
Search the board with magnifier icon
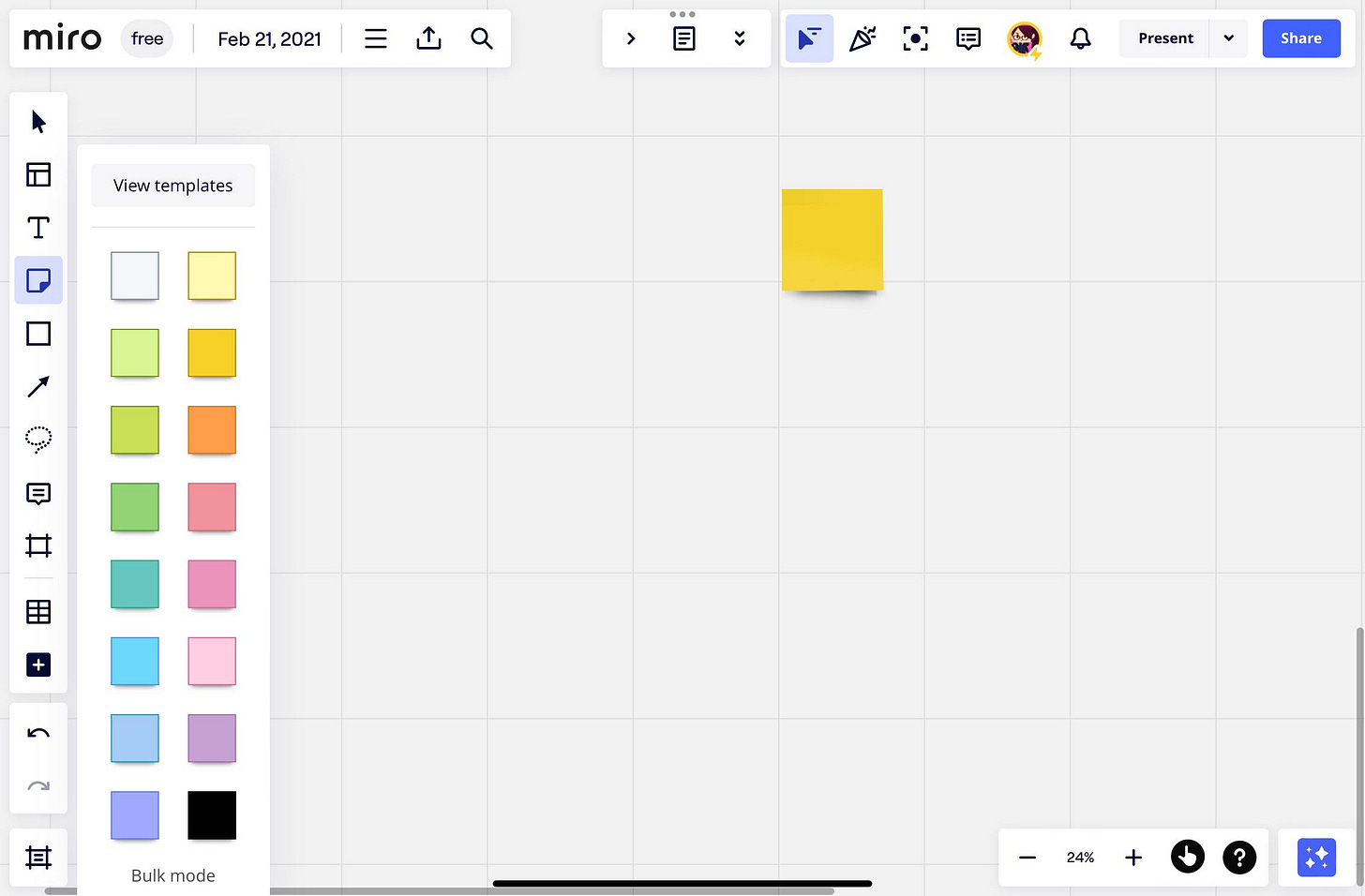(x=482, y=38)
